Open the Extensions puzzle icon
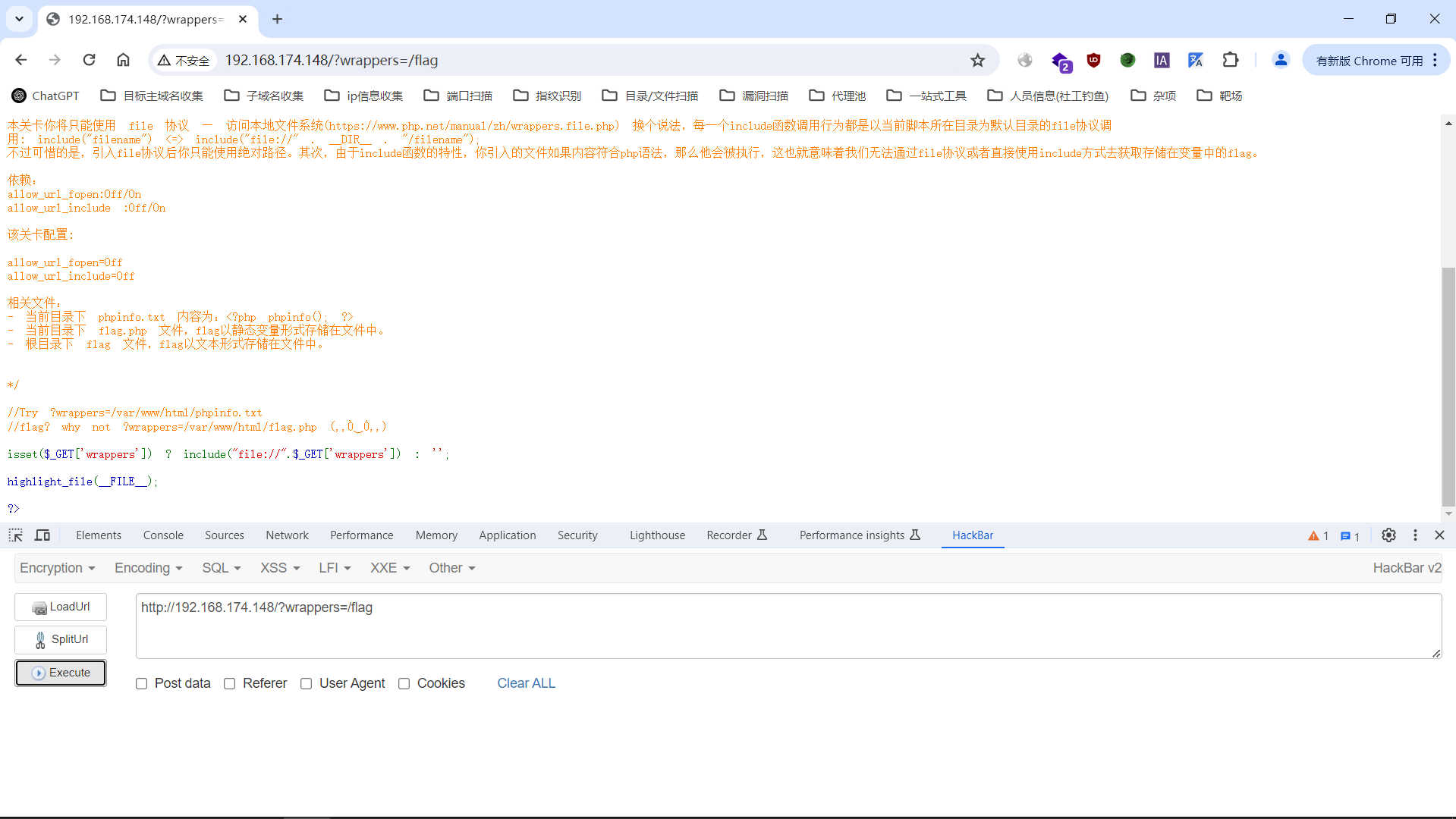The height and width of the screenshot is (819, 1456). point(1230,60)
